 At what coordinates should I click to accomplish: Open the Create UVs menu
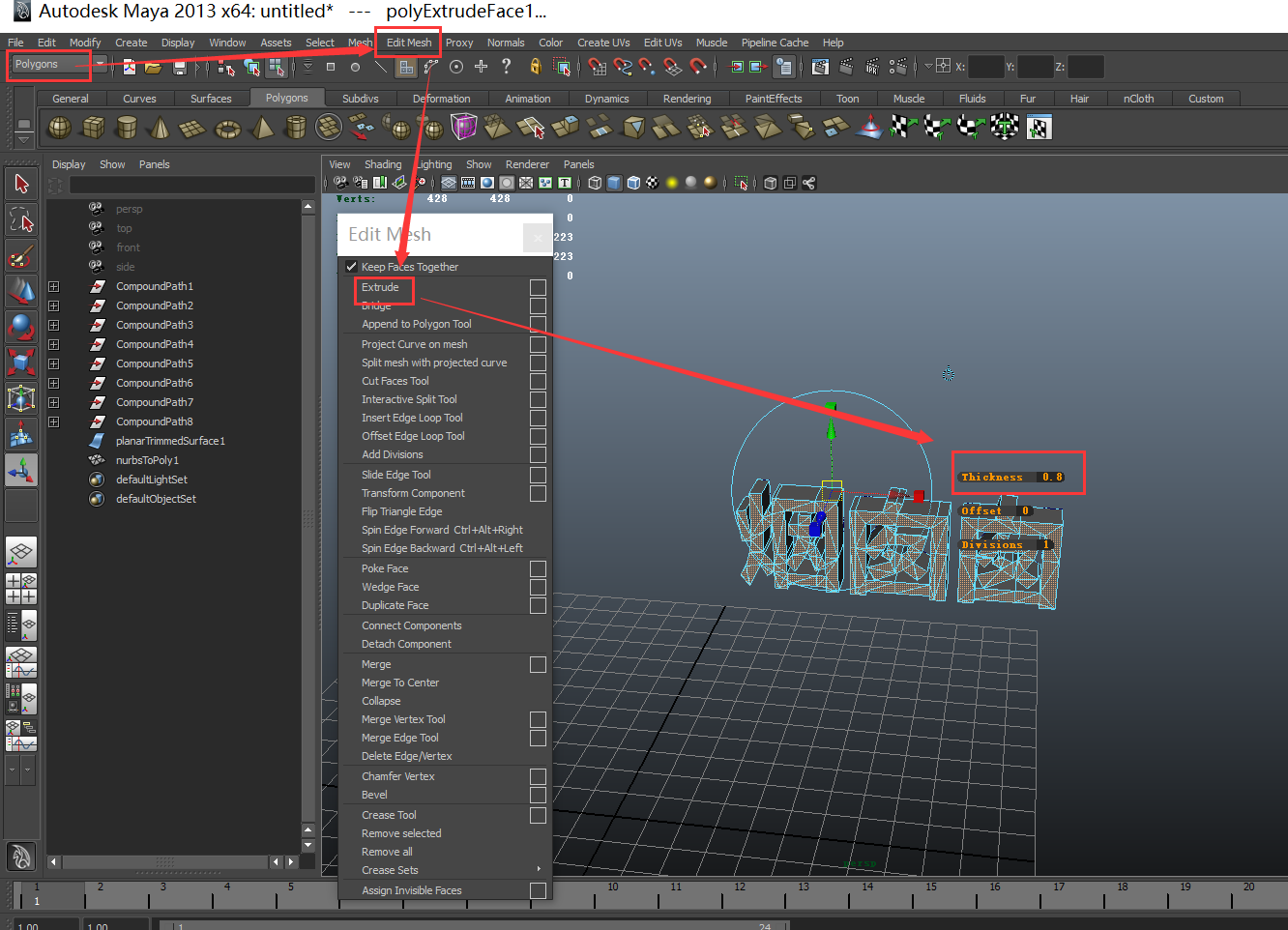(x=603, y=43)
